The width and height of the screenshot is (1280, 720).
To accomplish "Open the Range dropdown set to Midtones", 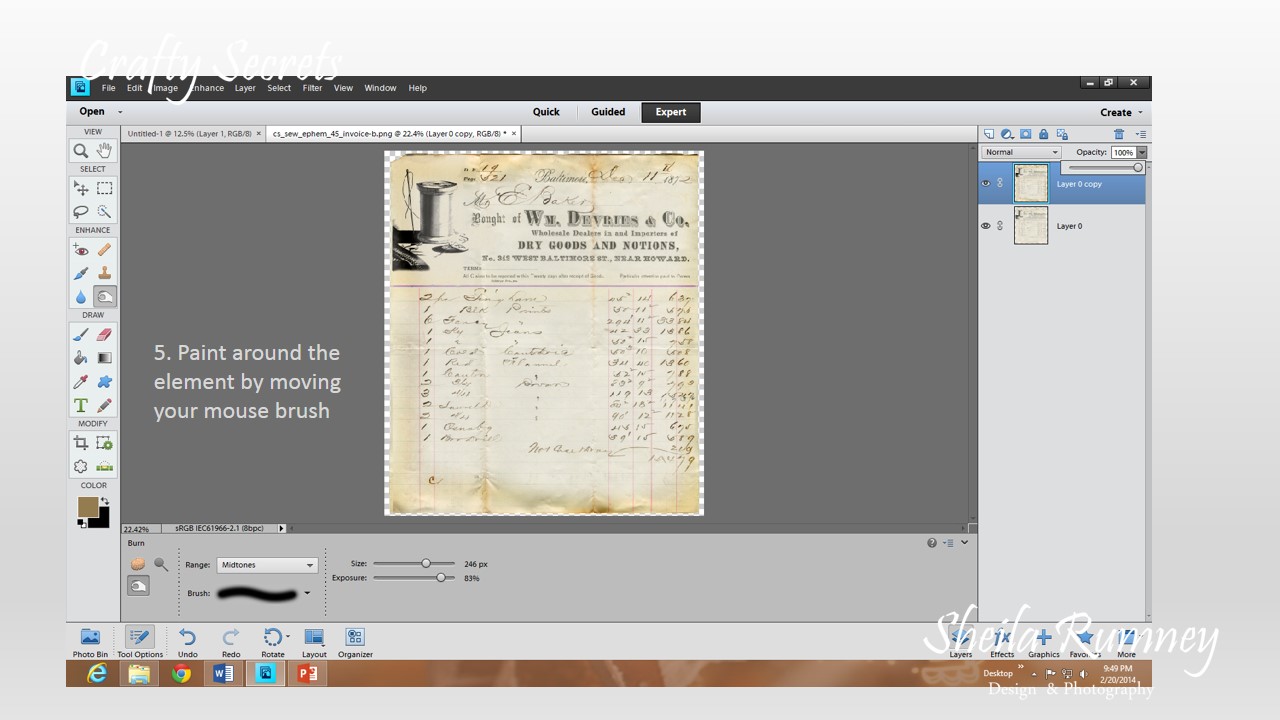I will [266, 565].
